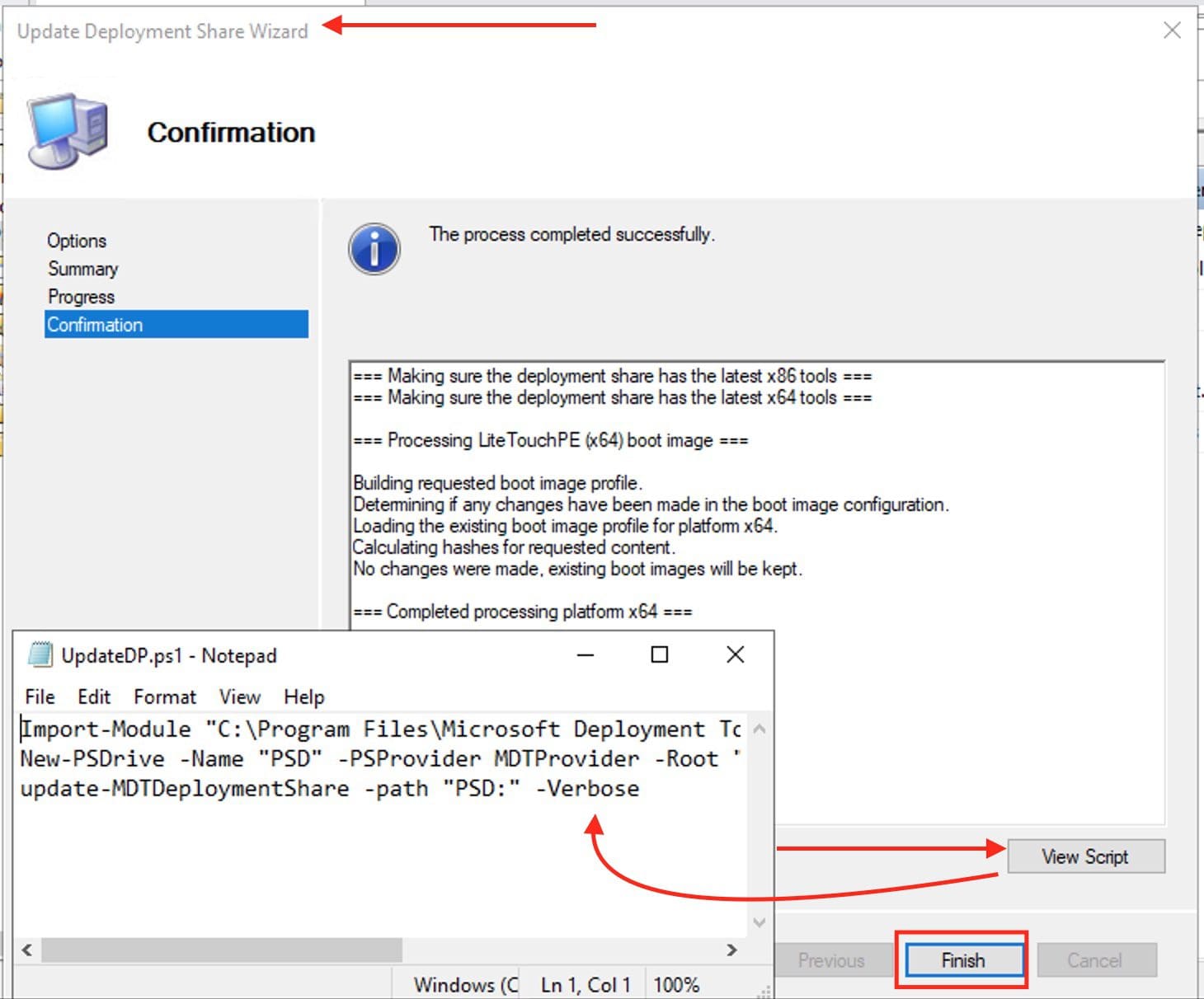This screenshot has height=999, width=1204.
Task: Maximize the UpdateDP.ps1 Notepad window
Action: pos(660,655)
